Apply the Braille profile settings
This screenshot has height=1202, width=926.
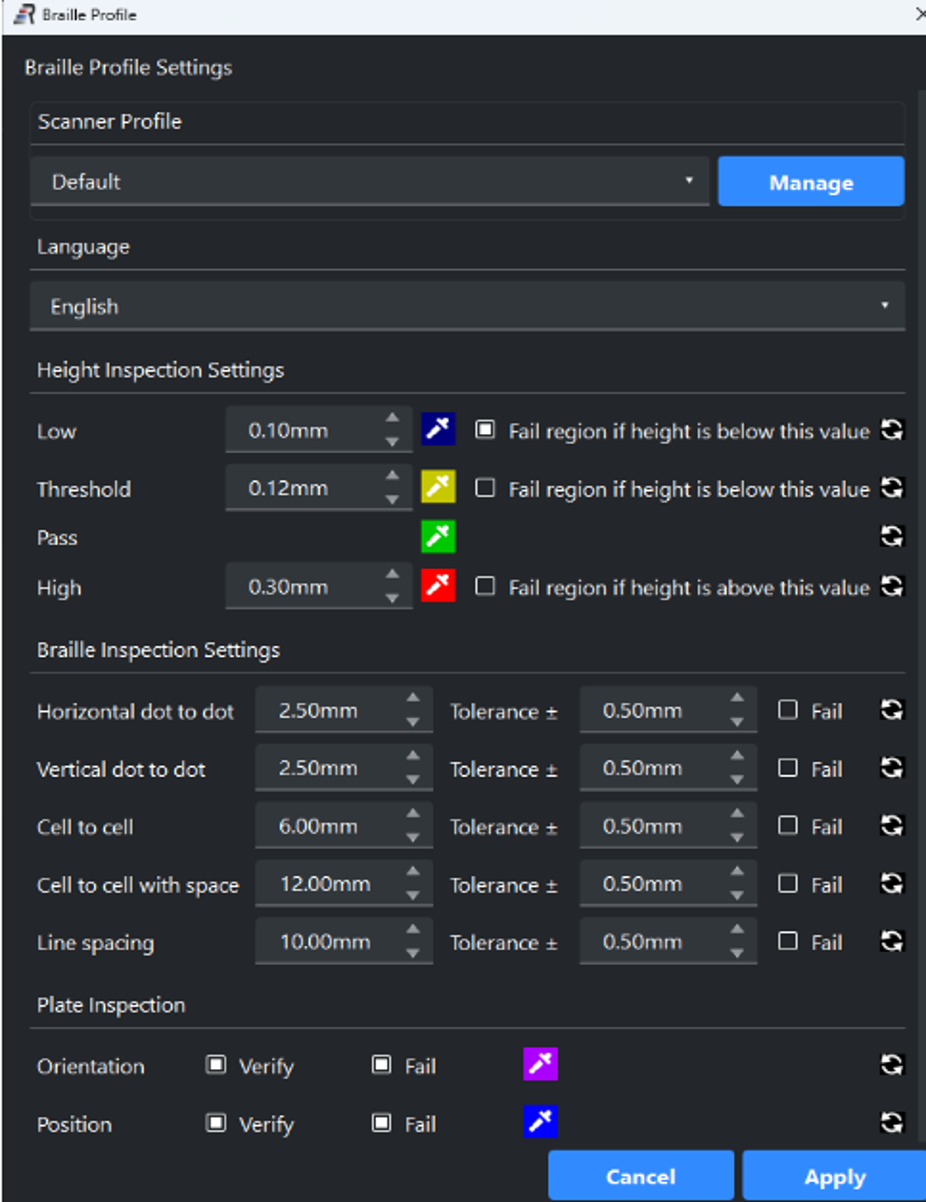pos(835,1177)
